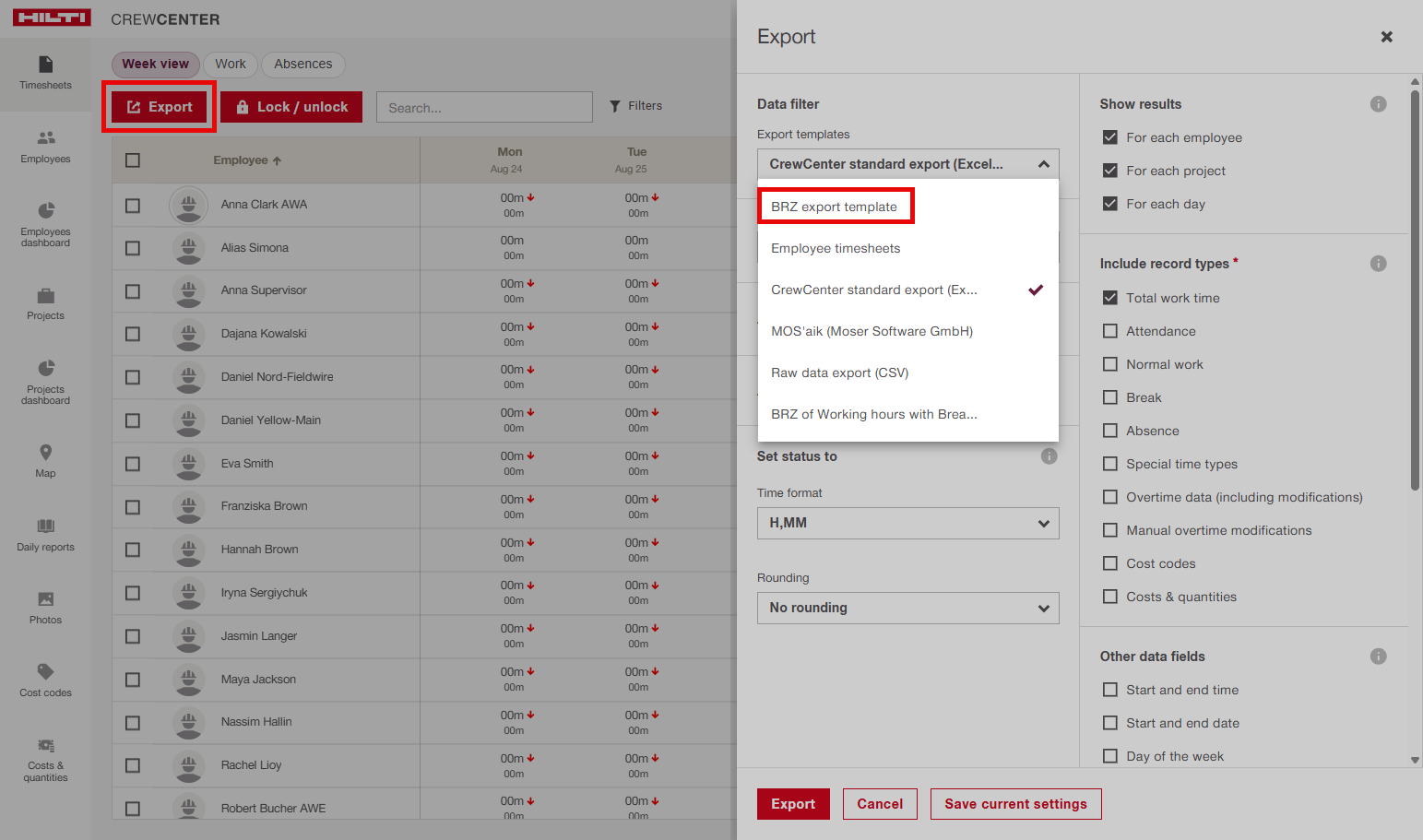Open the Map pin icon
The width and height of the screenshot is (1423, 840).
(45, 453)
